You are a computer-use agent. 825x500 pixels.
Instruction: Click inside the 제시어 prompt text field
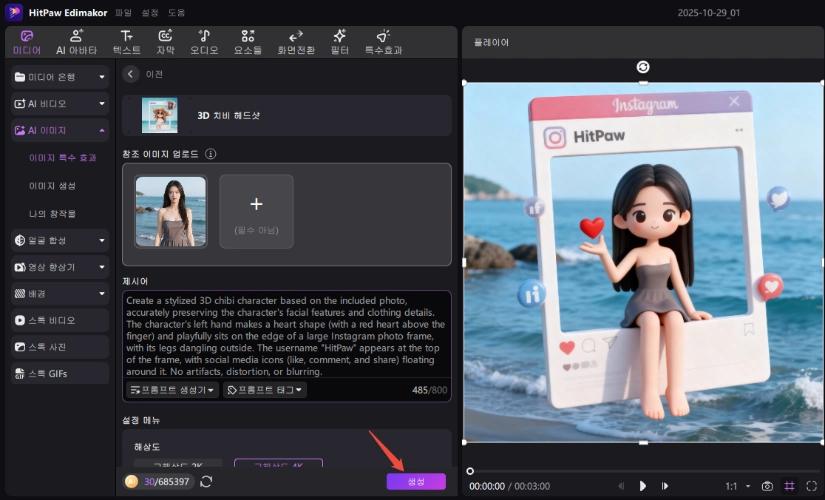(287, 335)
